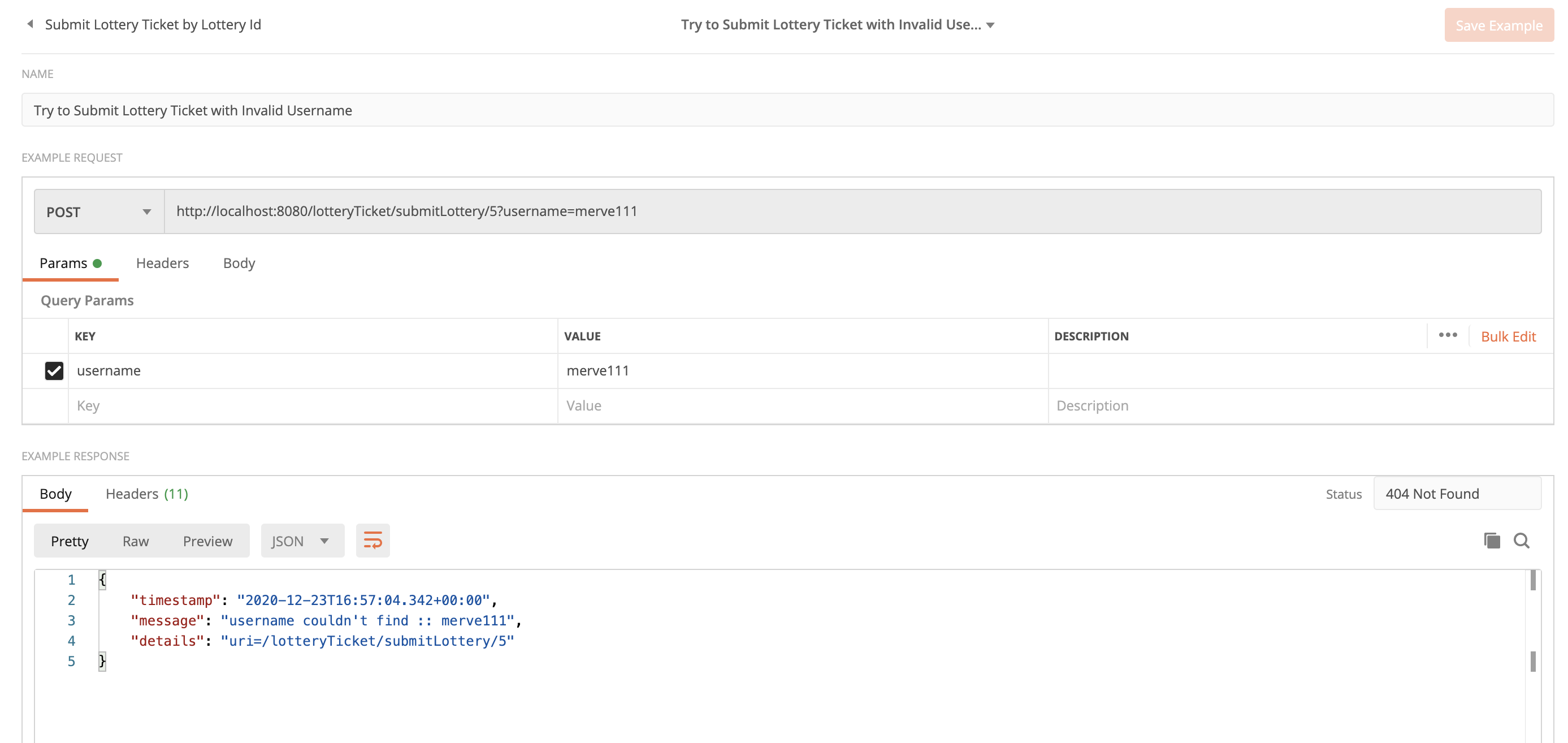Click the empty Value placeholder cell

click(x=803, y=406)
